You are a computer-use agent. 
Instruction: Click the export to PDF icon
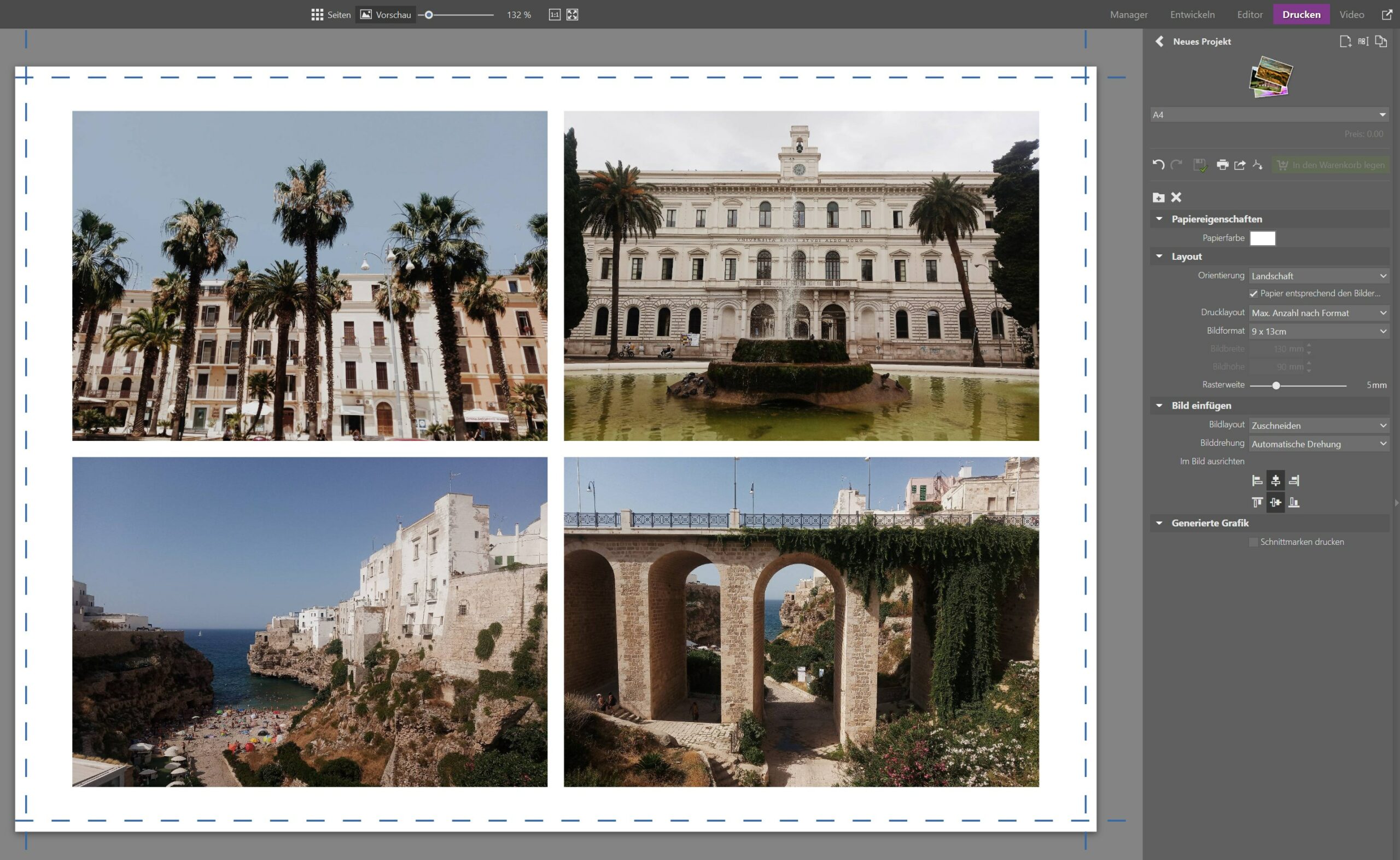click(x=1257, y=165)
